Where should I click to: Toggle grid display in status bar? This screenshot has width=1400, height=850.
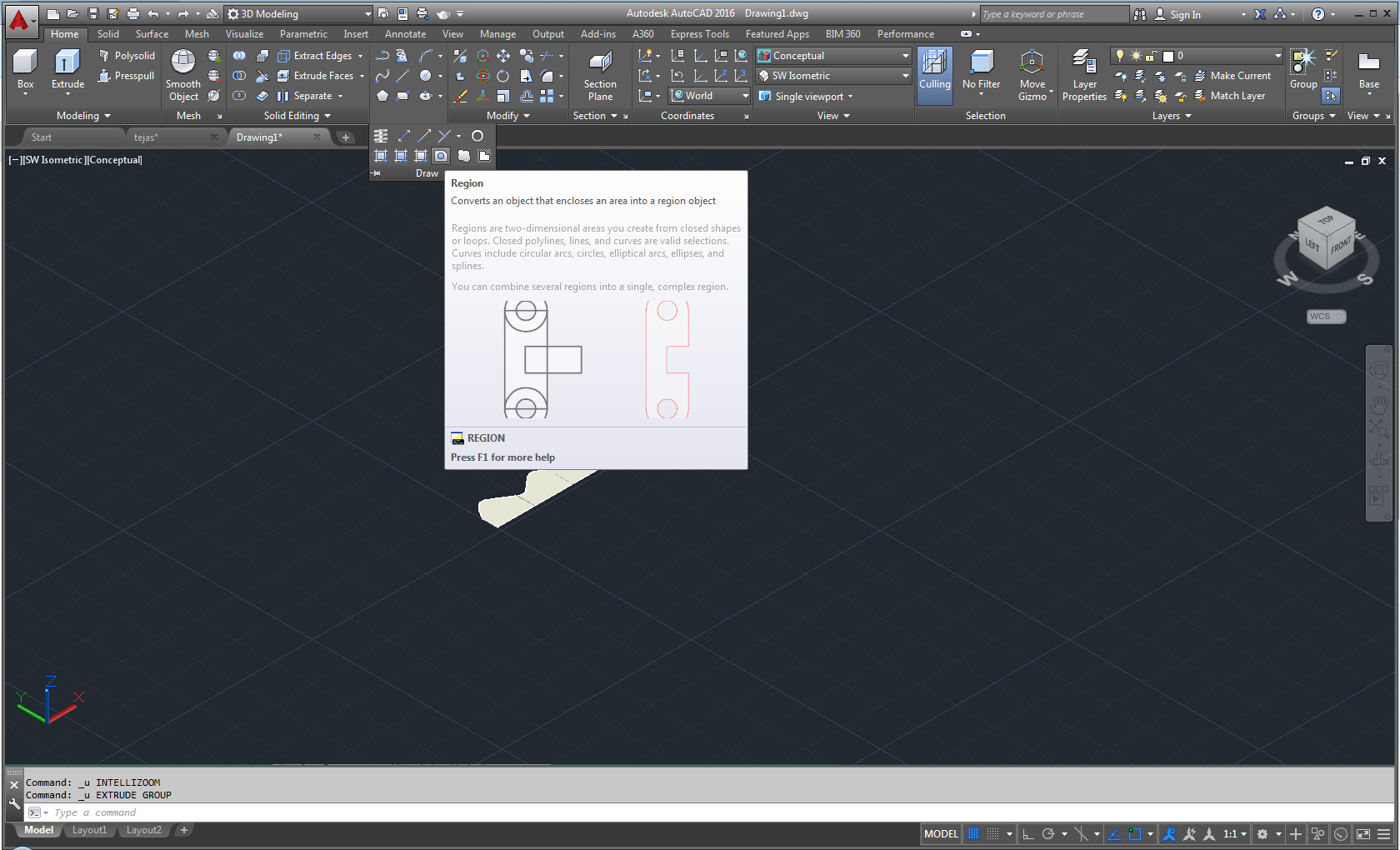click(972, 833)
